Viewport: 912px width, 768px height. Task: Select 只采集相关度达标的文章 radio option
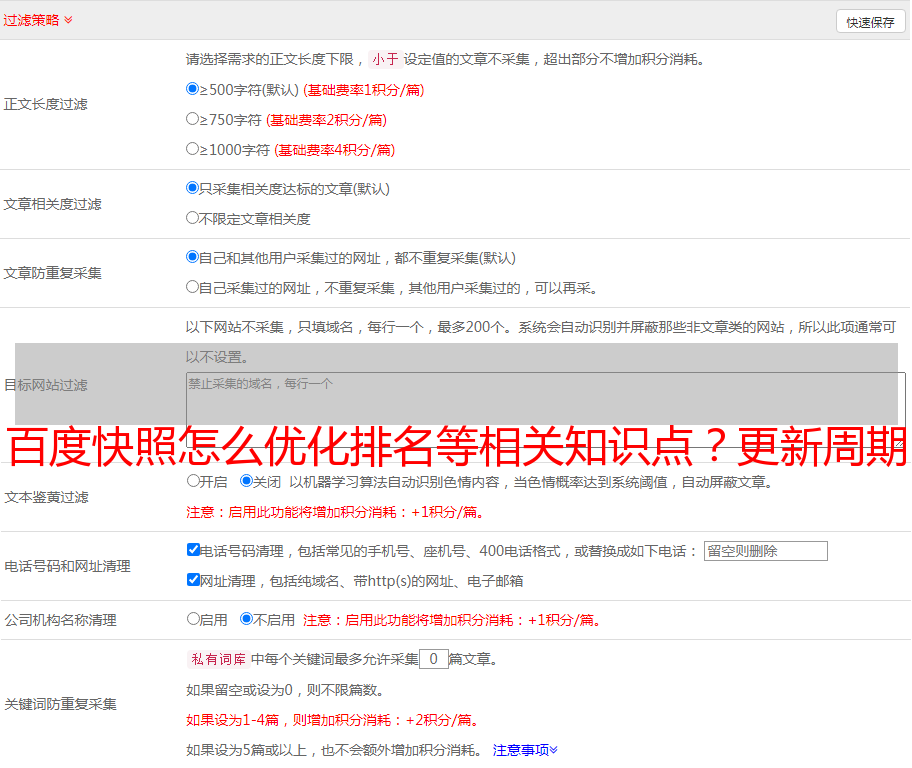coord(193,188)
